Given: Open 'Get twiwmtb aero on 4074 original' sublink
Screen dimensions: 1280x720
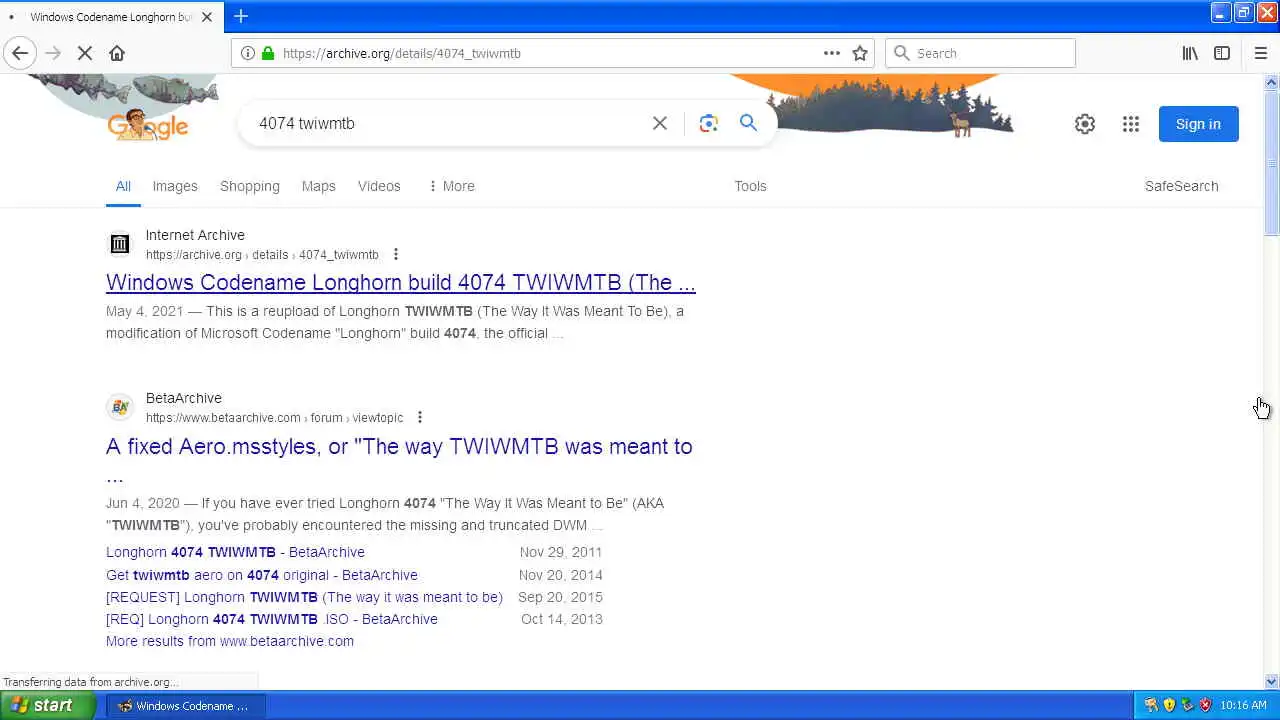Looking at the screenshot, I should [x=262, y=575].
